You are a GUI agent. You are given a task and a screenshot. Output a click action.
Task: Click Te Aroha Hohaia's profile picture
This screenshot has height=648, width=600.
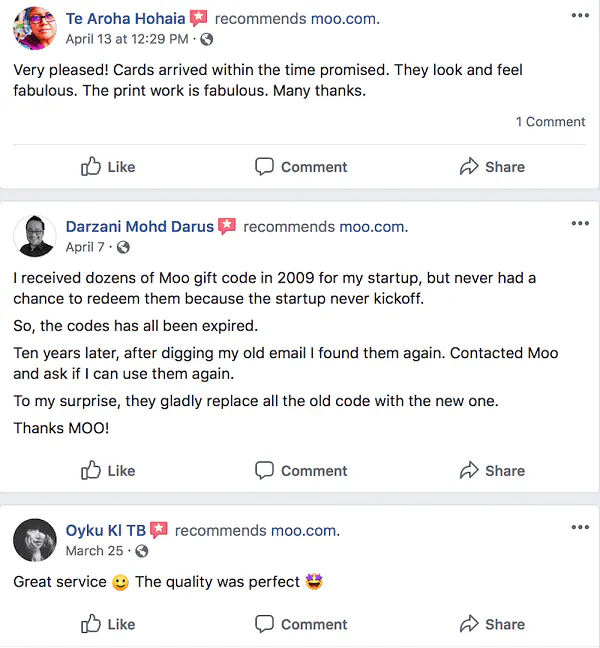coord(35,28)
